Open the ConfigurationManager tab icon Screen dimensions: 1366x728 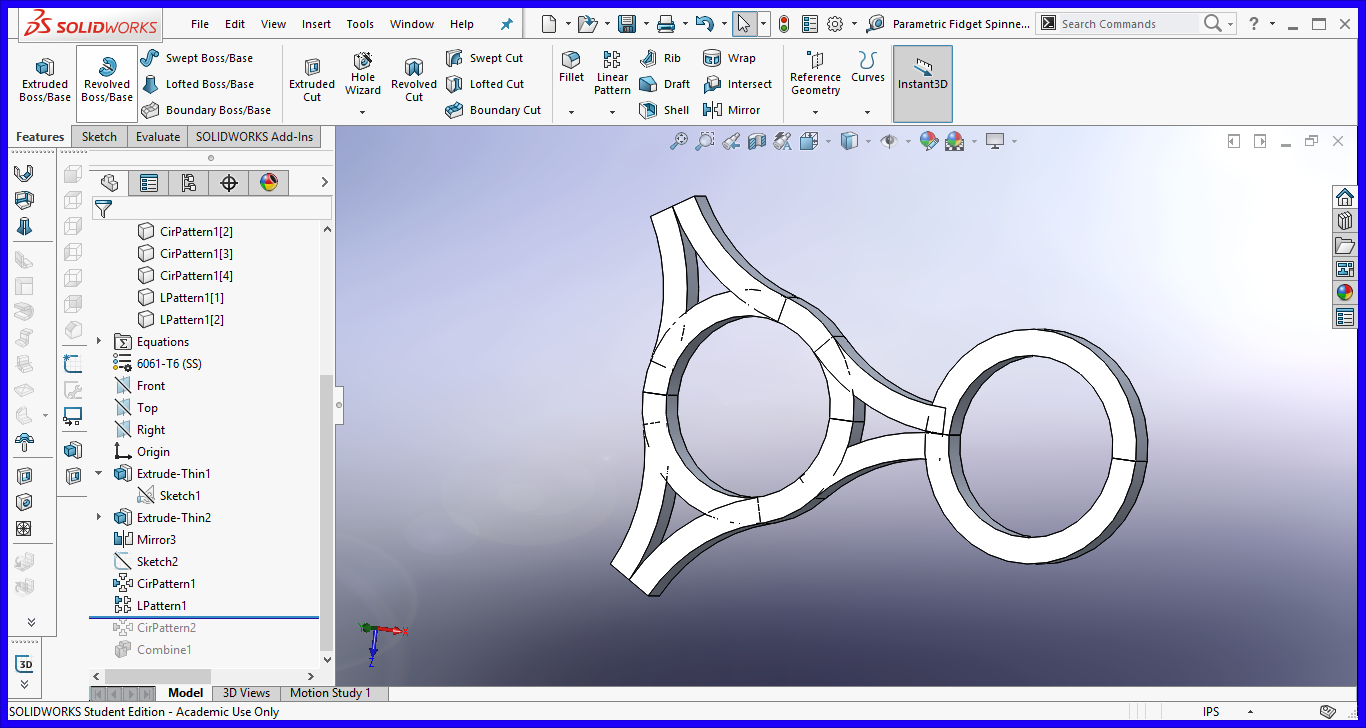click(189, 183)
